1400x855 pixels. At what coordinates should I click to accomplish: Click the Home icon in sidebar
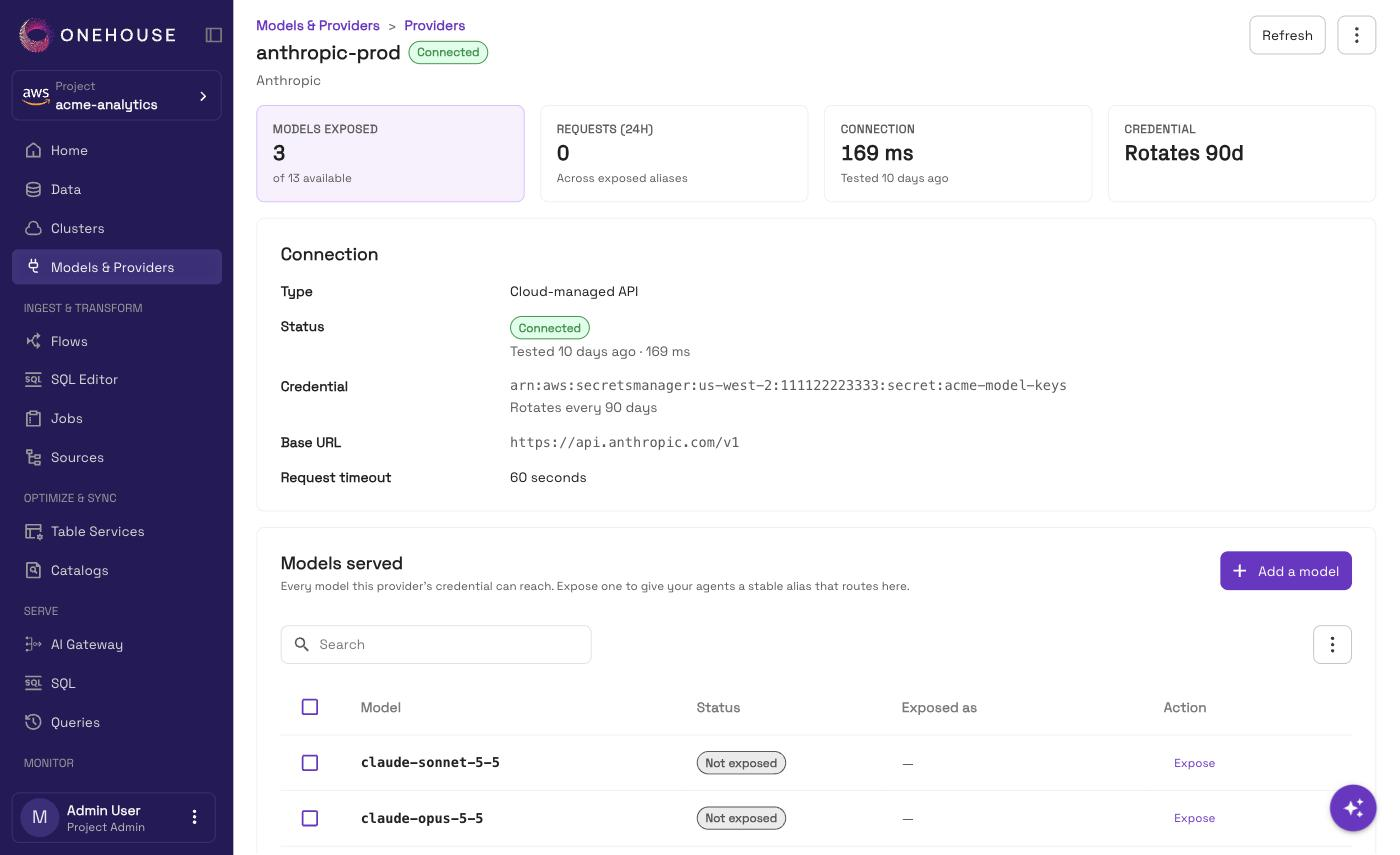click(x=34, y=150)
